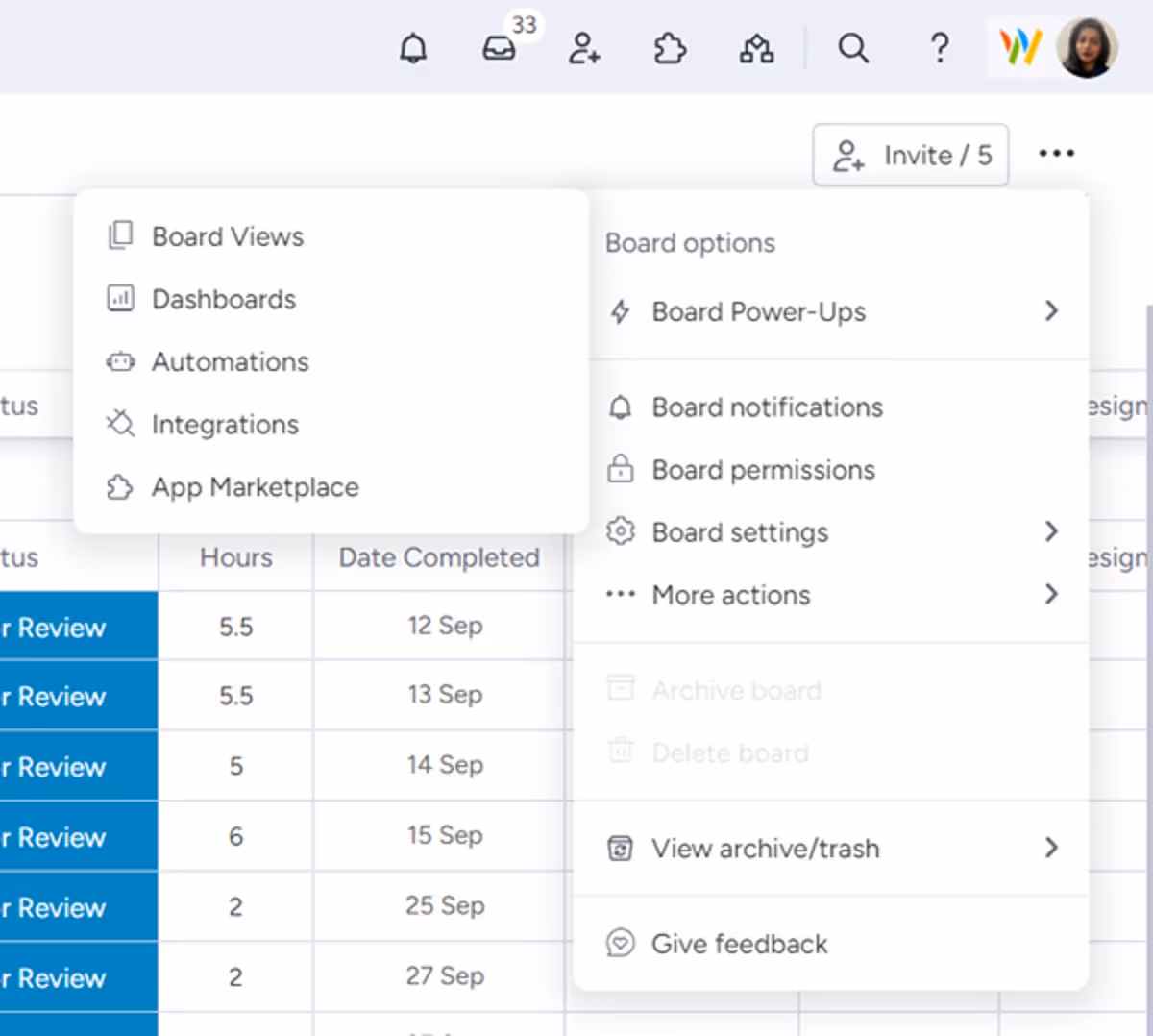Click the Give feedback heart icon
Viewport: 1153px width, 1036px height.
pyautogui.click(x=621, y=943)
